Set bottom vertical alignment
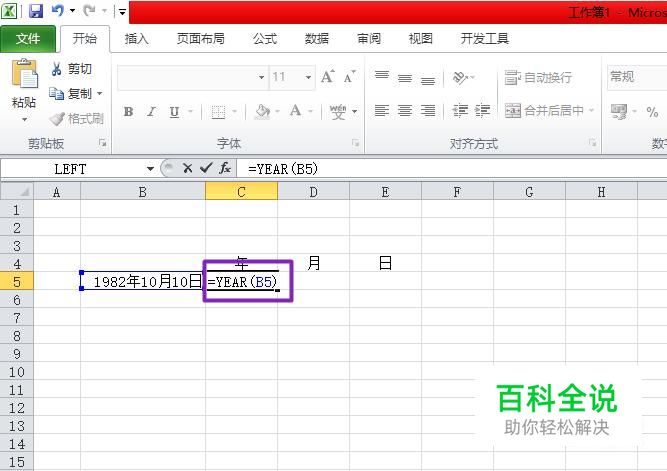 coord(428,80)
